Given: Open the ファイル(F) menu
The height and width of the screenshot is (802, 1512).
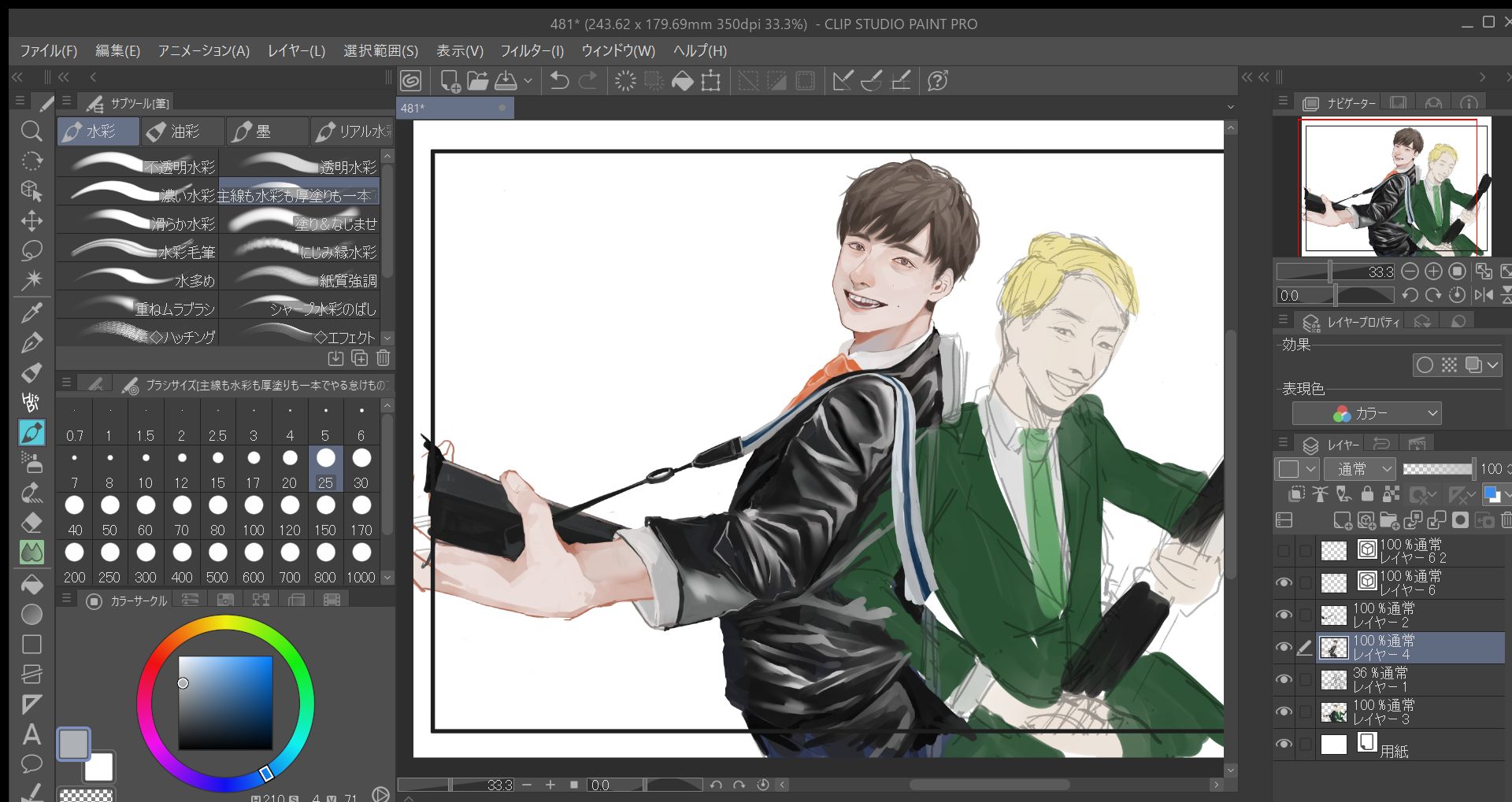Looking at the screenshot, I should (49, 51).
